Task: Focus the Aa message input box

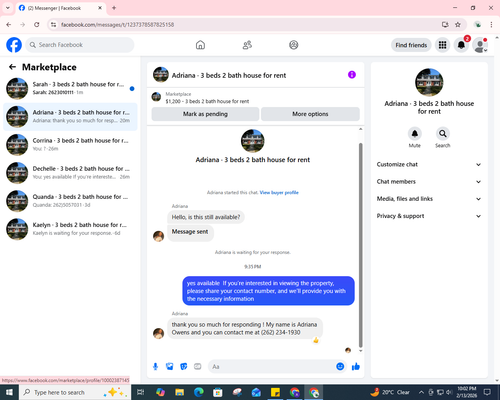Action: click(272, 367)
